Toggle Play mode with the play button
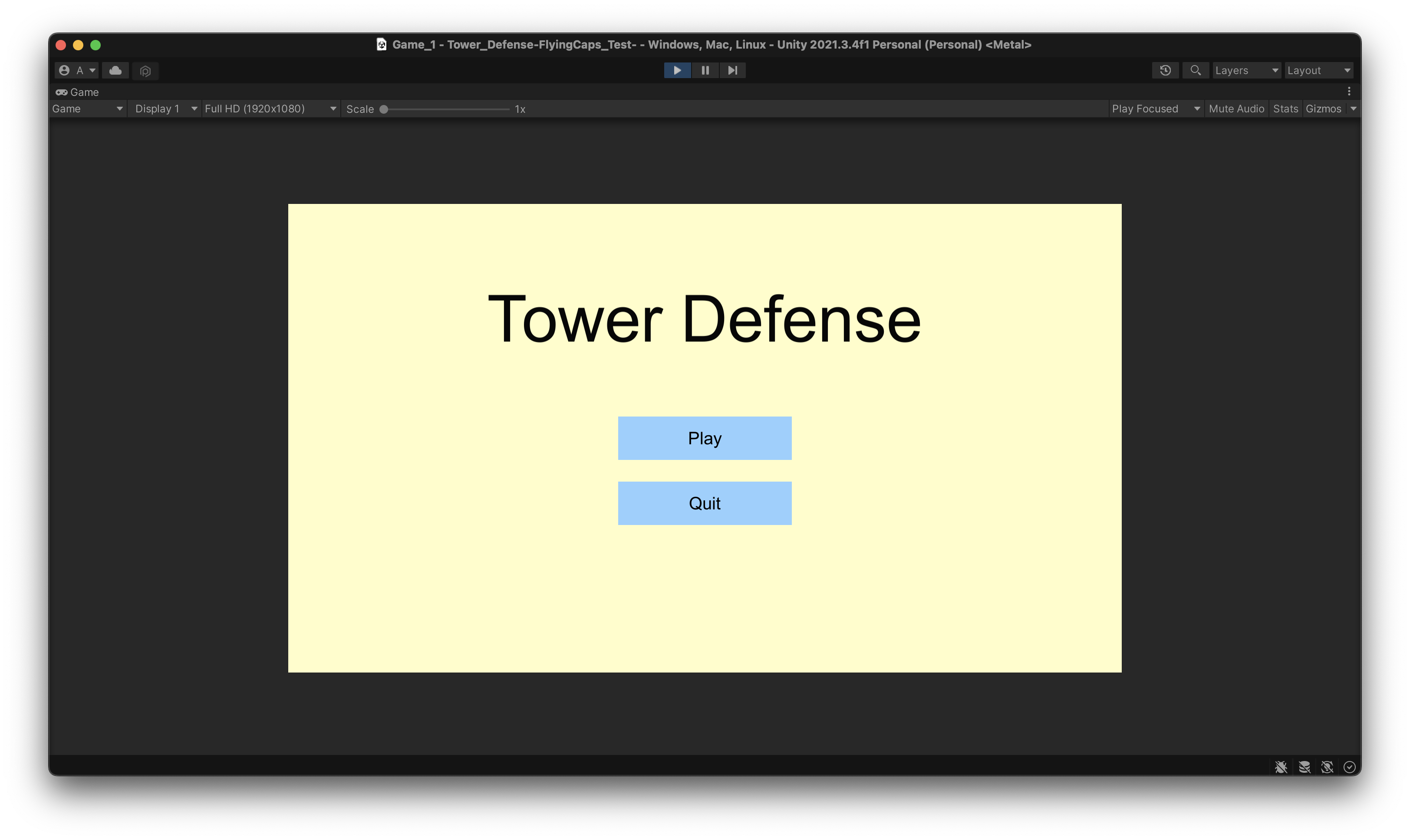1410x840 pixels. click(x=677, y=70)
